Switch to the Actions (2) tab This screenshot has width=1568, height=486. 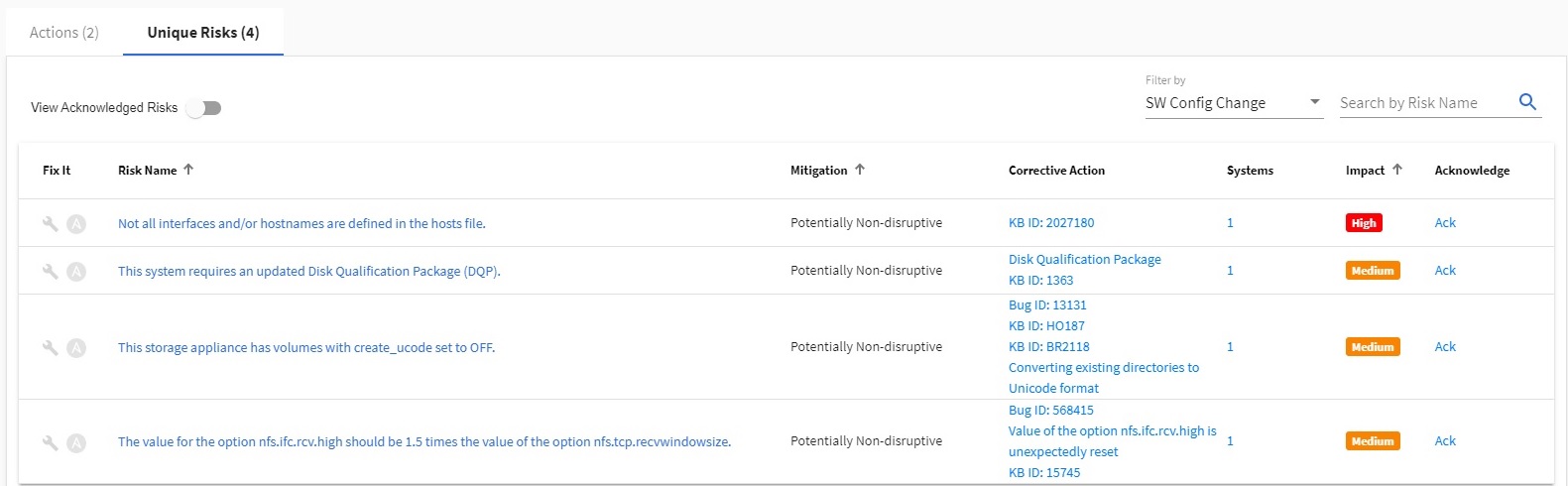pyautogui.click(x=64, y=33)
